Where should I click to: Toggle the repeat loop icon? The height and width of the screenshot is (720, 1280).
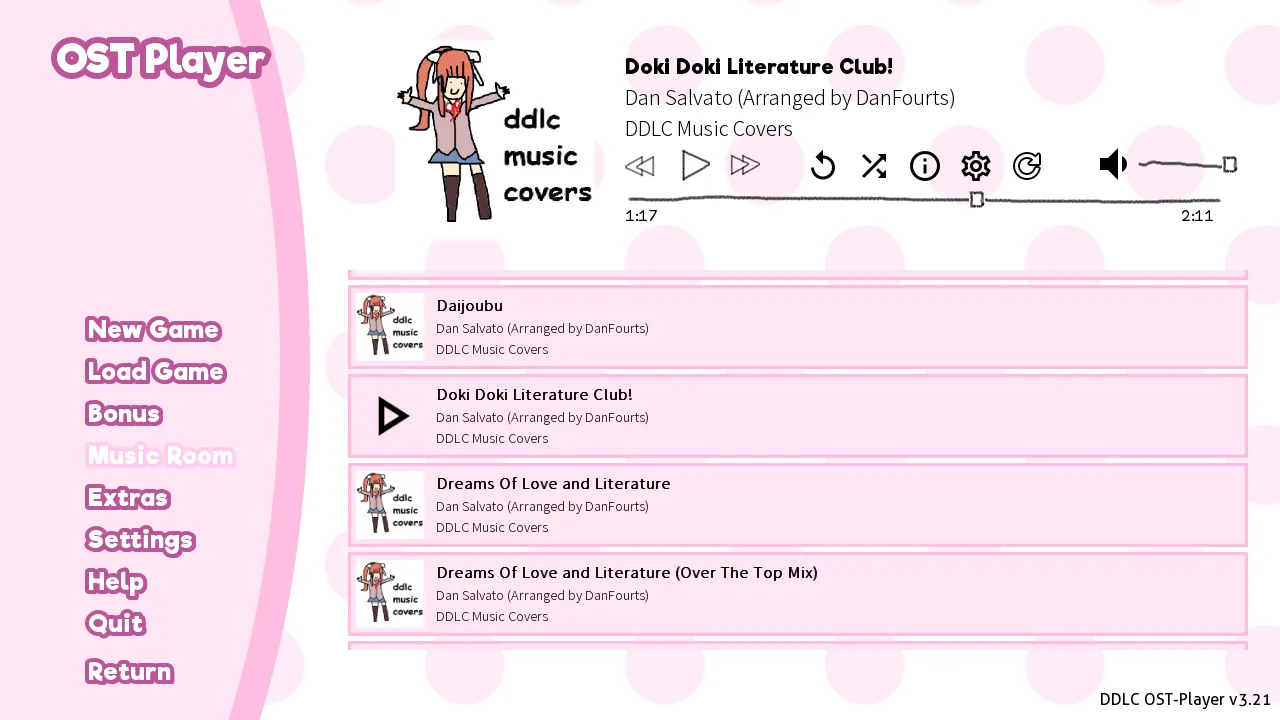823,165
